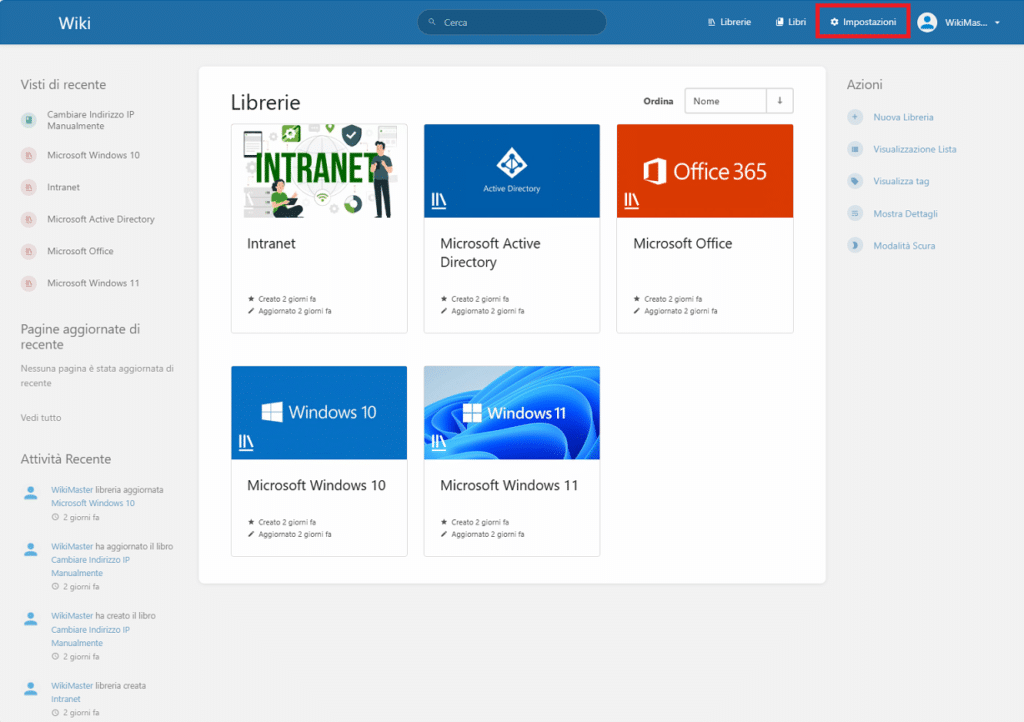Screen dimensions: 1024x722
Task: Click shelf icon on Windows 11 cover
Action: click(439, 443)
